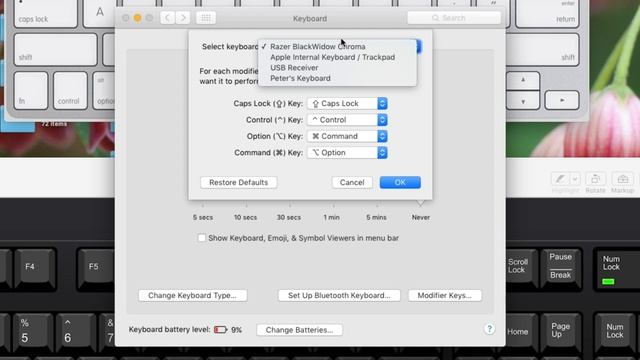The height and width of the screenshot is (360, 640).
Task: Minimize the Keyboard preferences window
Action: (x=138, y=18)
